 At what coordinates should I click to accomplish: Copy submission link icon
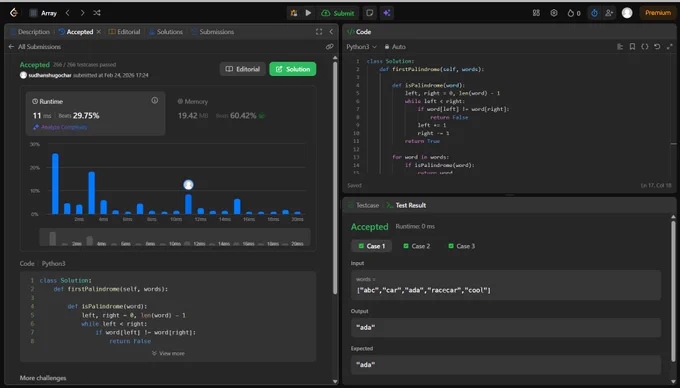(x=329, y=46)
